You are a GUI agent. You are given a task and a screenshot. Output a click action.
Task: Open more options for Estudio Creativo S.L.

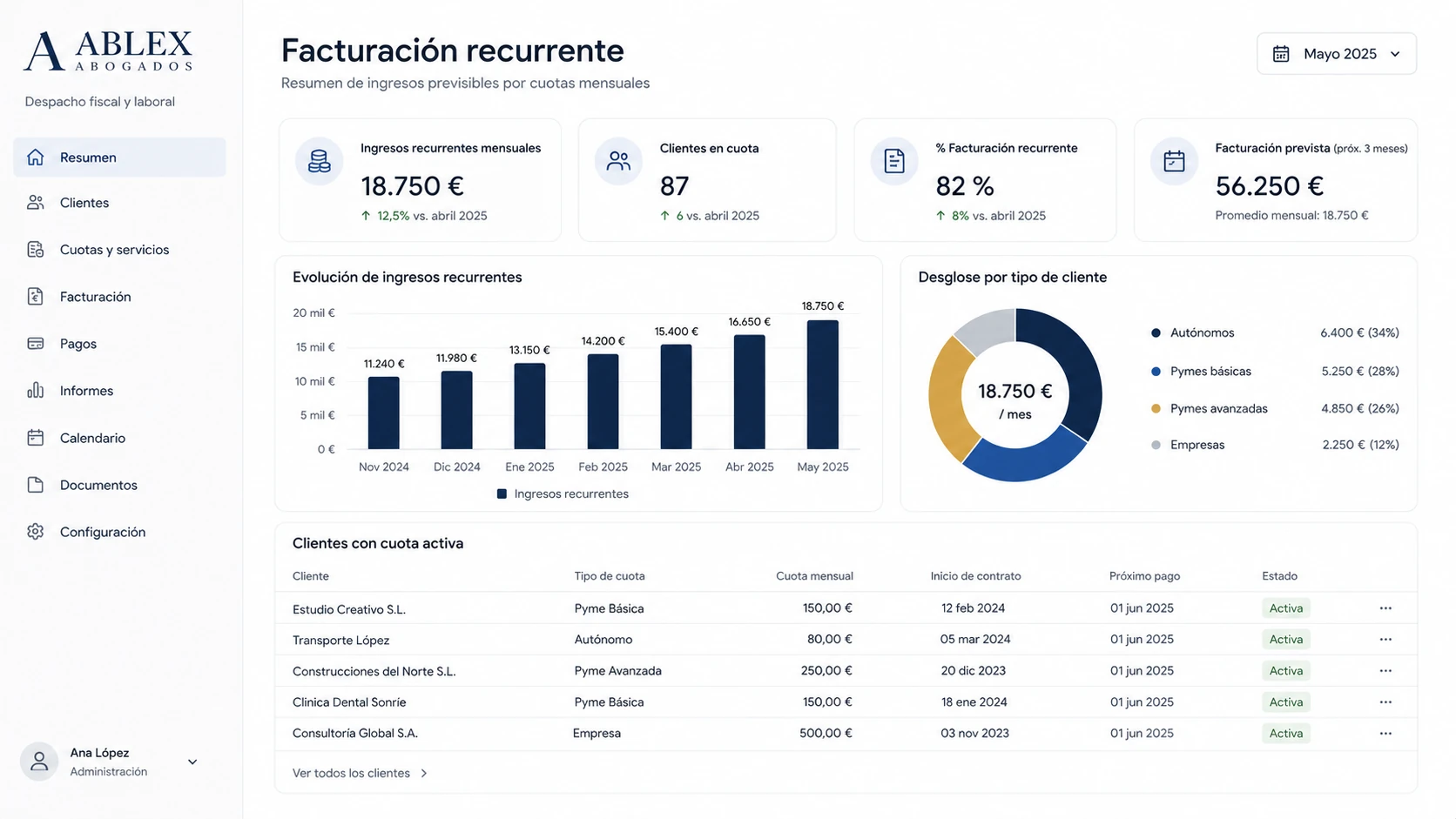[x=1385, y=608]
